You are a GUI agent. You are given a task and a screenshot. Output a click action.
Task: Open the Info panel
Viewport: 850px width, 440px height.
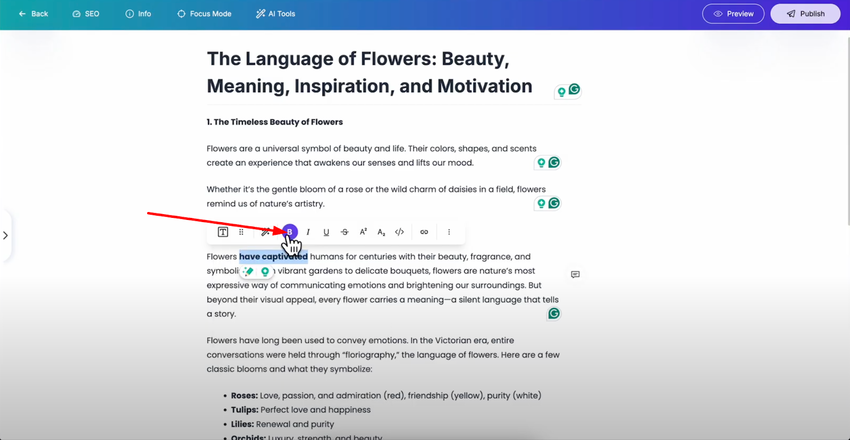138,14
